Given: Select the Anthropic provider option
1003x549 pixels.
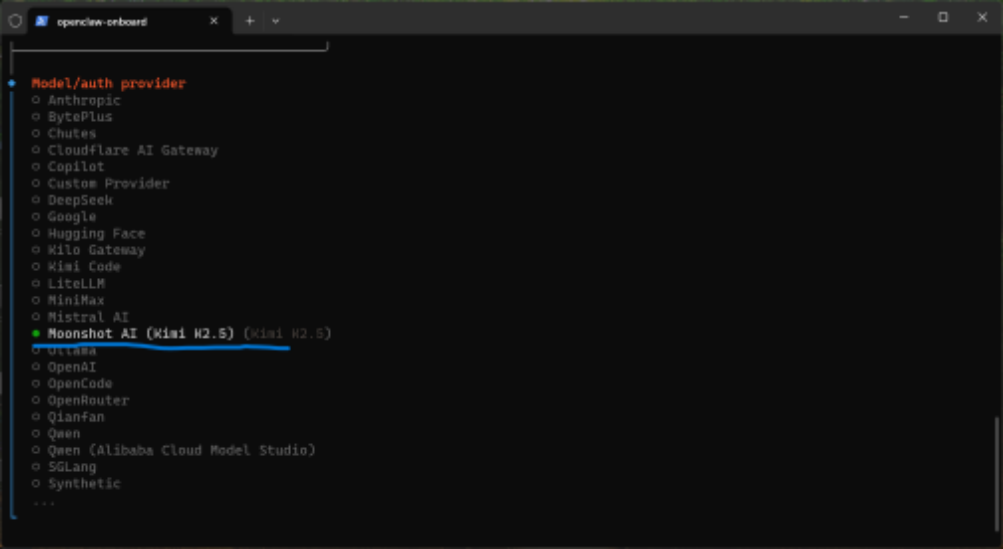Looking at the screenshot, I should coord(84,100).
